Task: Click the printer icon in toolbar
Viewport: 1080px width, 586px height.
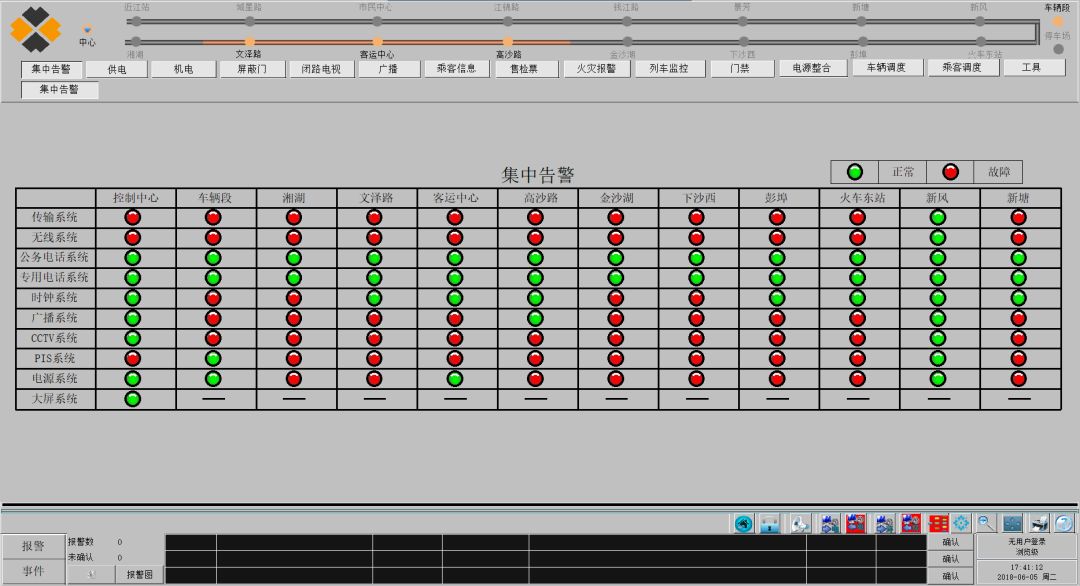Action: (x=1039, y=523)
